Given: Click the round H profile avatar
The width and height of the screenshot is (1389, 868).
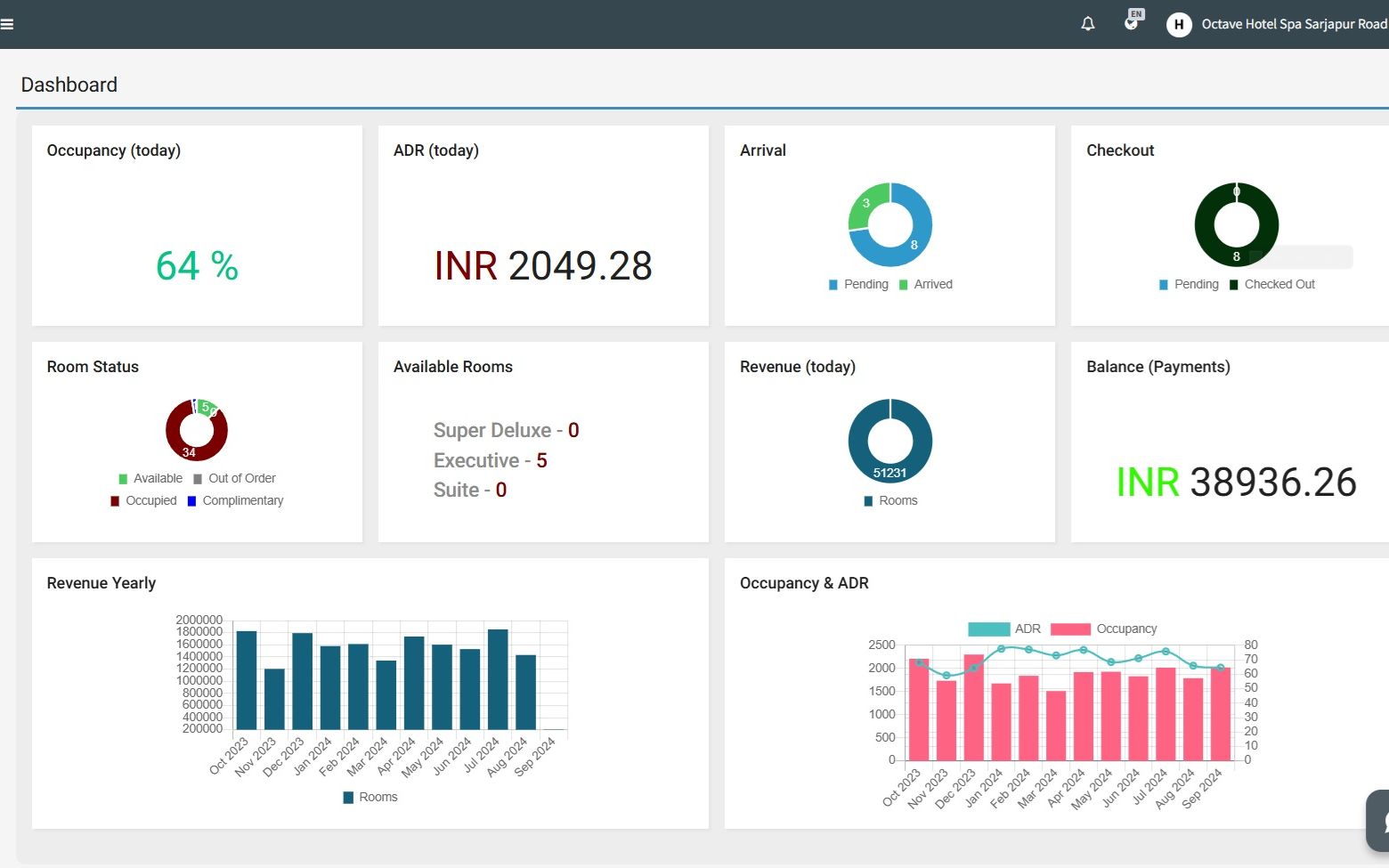Looking at the screenshot, I should pos(1179,24).
